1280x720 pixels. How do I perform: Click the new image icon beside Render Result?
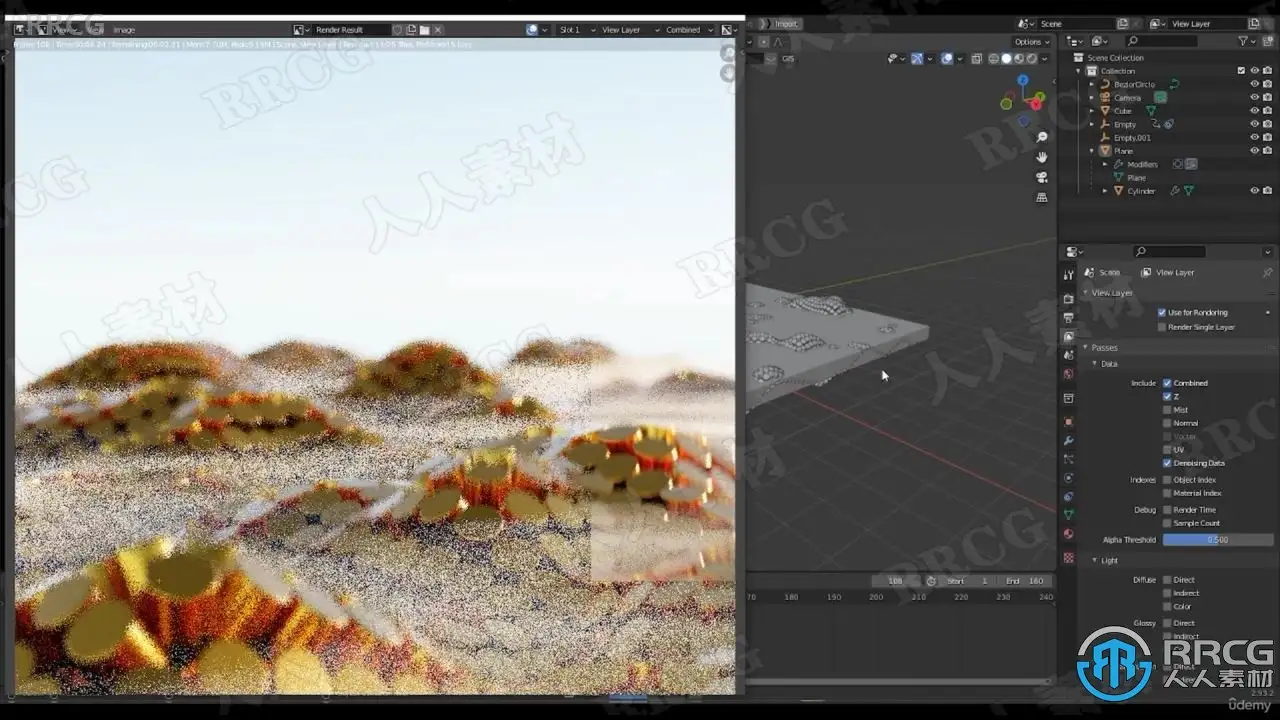click(x=411, y=30)
